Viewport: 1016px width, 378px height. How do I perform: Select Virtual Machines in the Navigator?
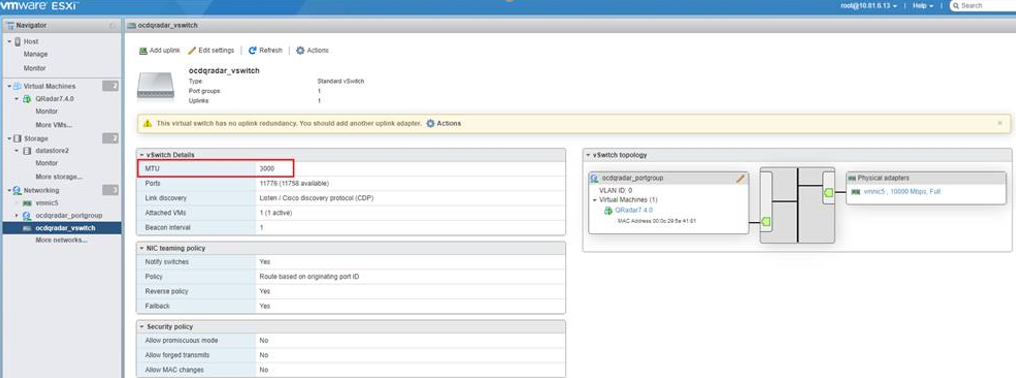[49, 86]
